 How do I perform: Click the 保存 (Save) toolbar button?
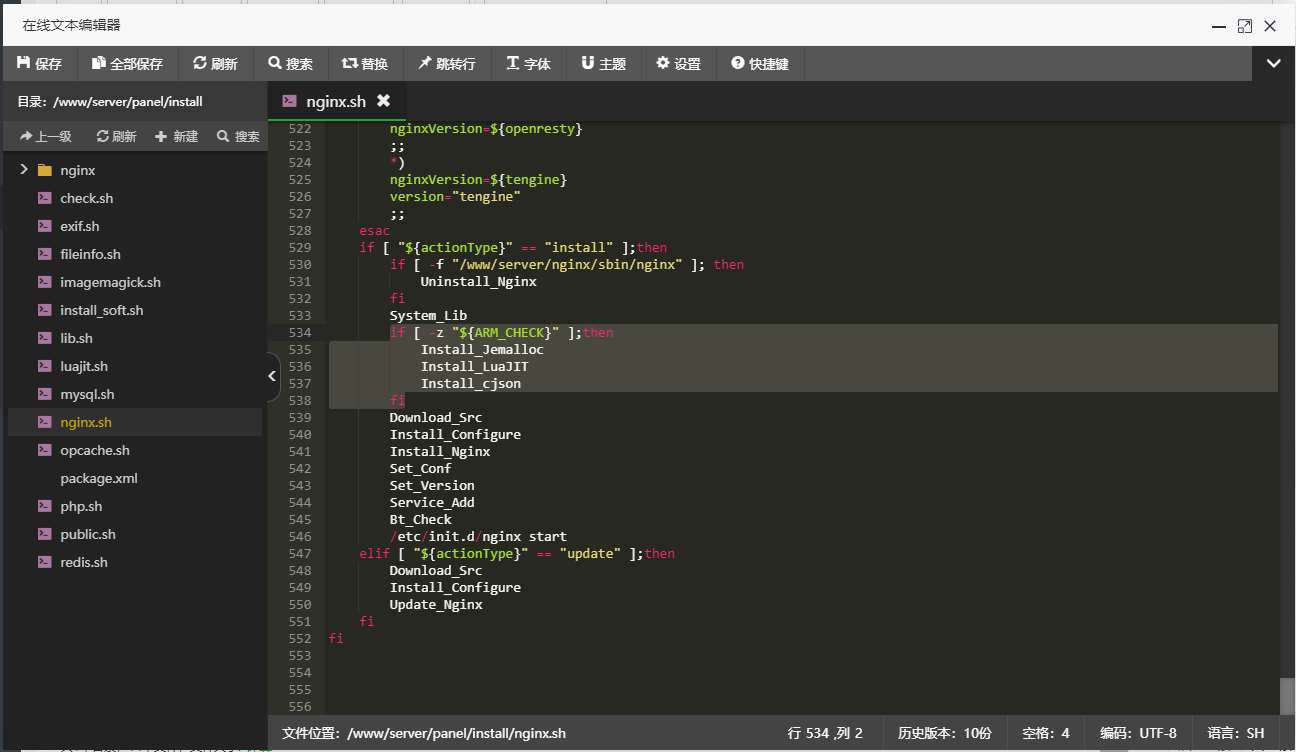(x=39, y=64)
